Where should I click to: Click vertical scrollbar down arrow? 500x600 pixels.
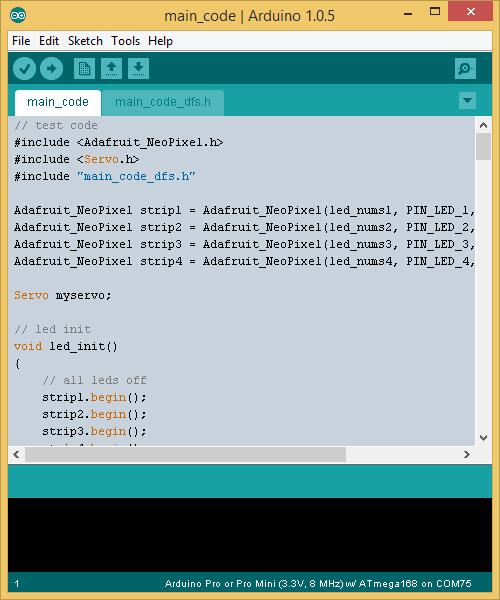[x=484, y=438]
